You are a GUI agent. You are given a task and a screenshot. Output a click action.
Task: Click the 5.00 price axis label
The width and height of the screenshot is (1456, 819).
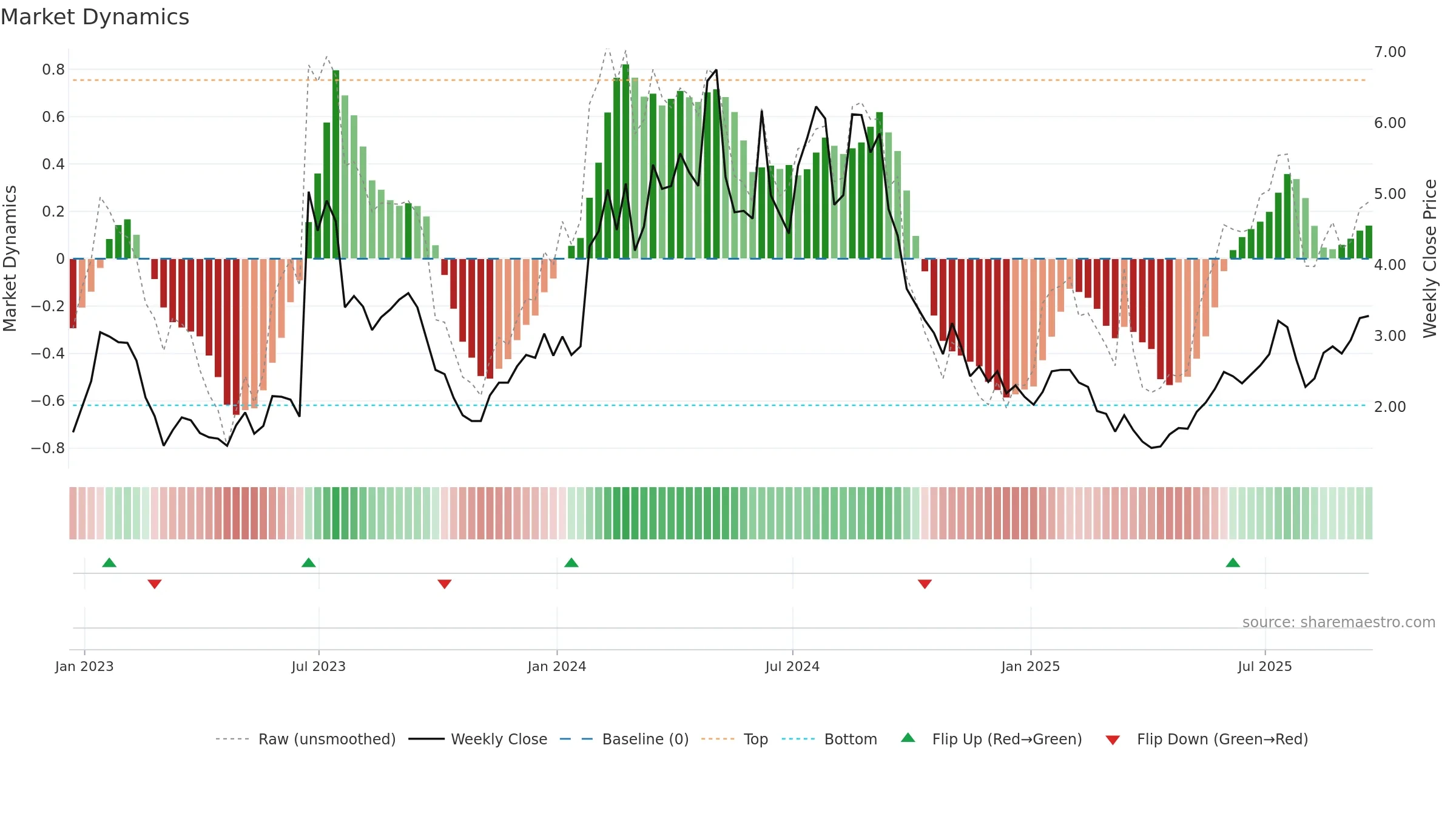coord(1390,194)
